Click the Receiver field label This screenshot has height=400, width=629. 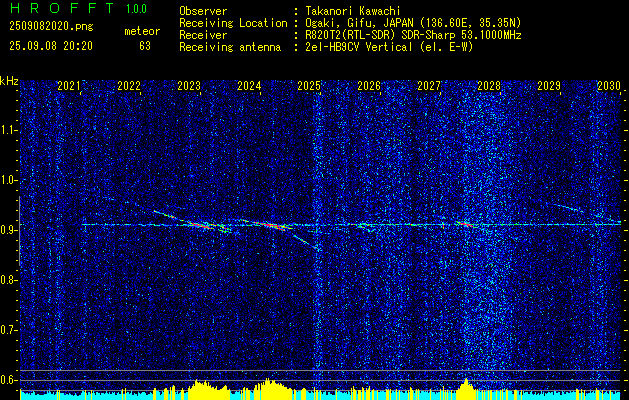(x=203, y=35)
